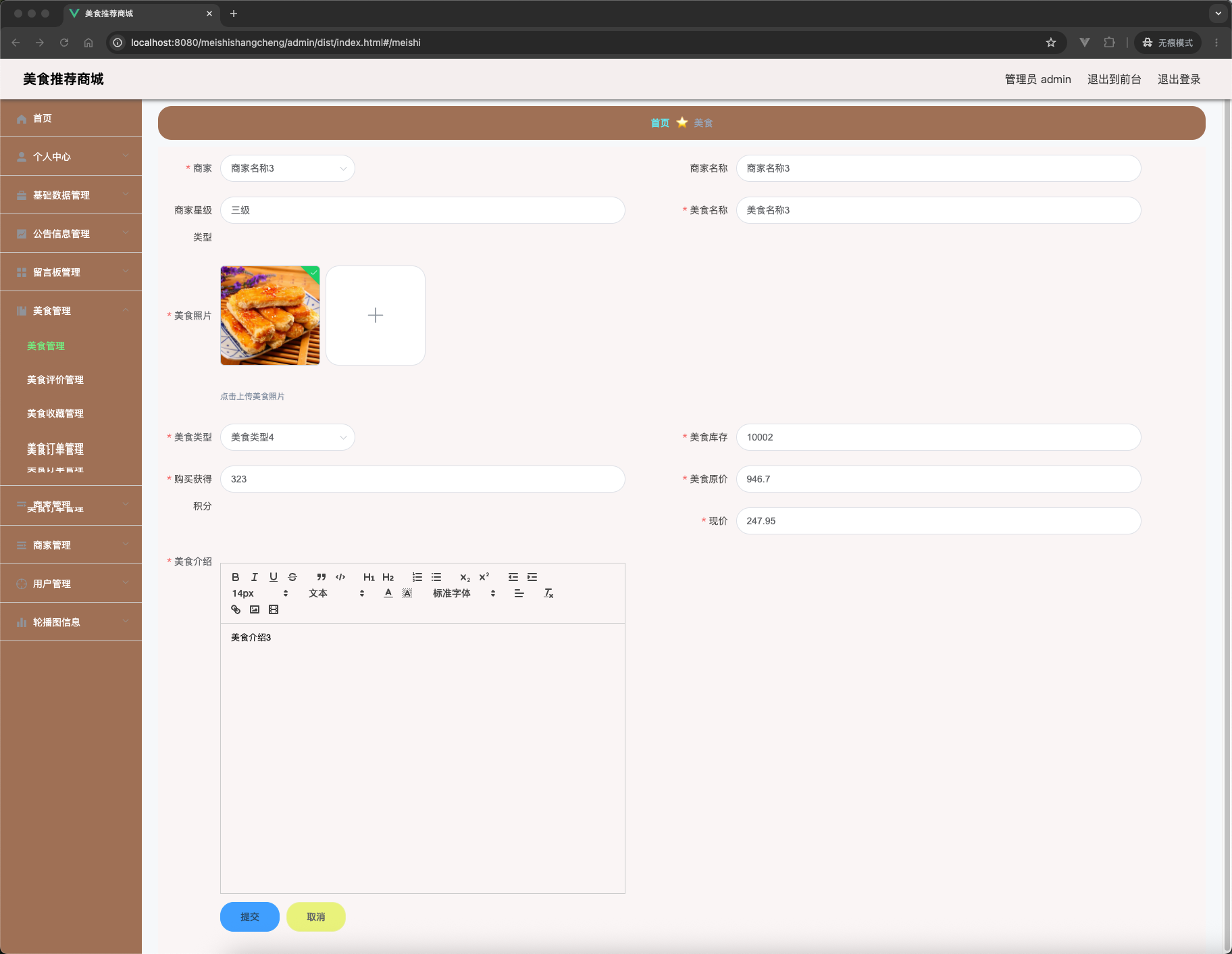Open the 标准字体 font dropdown

click(x=464, y=593)
